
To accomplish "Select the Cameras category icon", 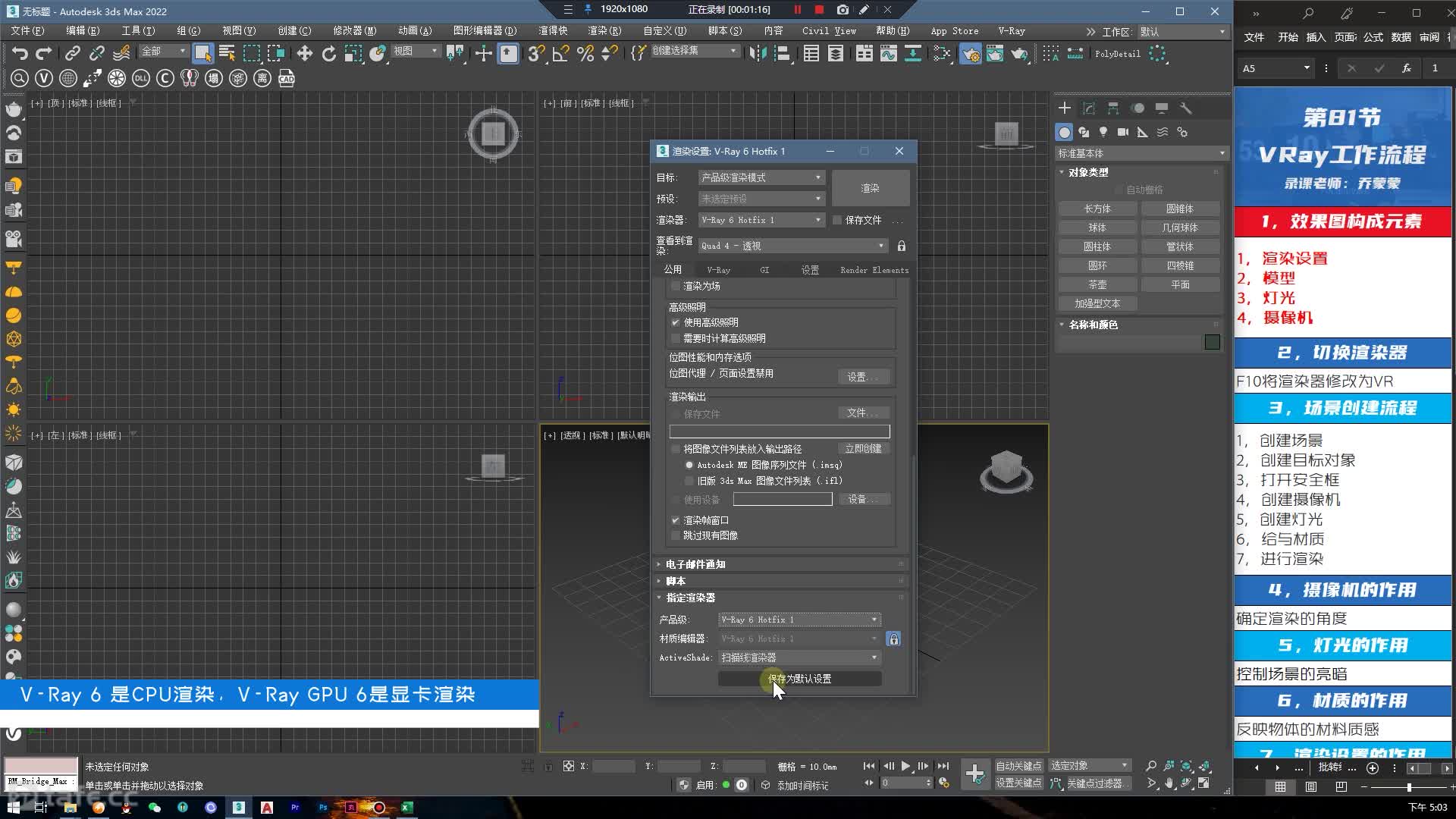I will coord(1123,132).
